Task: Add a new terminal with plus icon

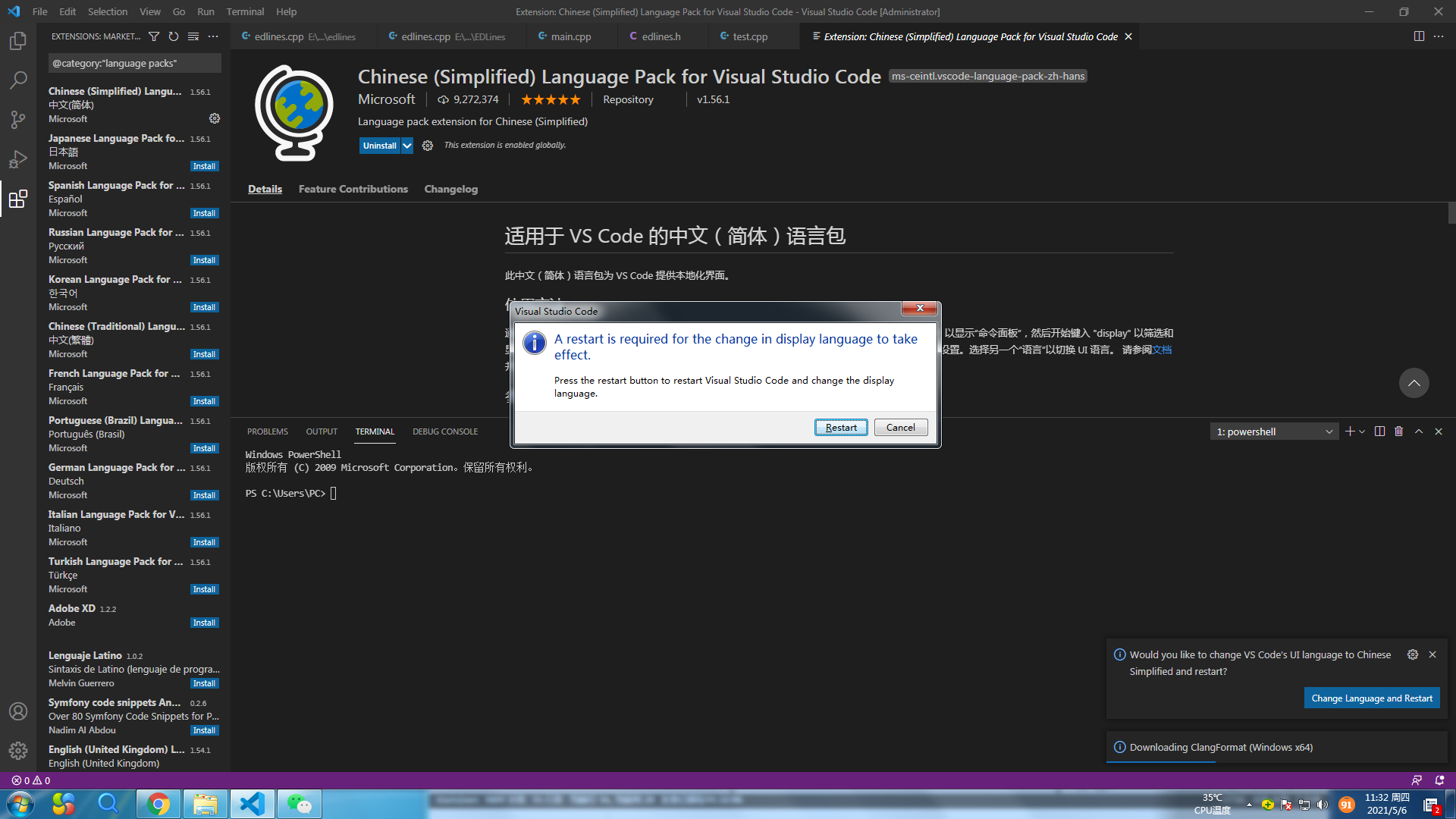Action: [x=1350, y=431]
